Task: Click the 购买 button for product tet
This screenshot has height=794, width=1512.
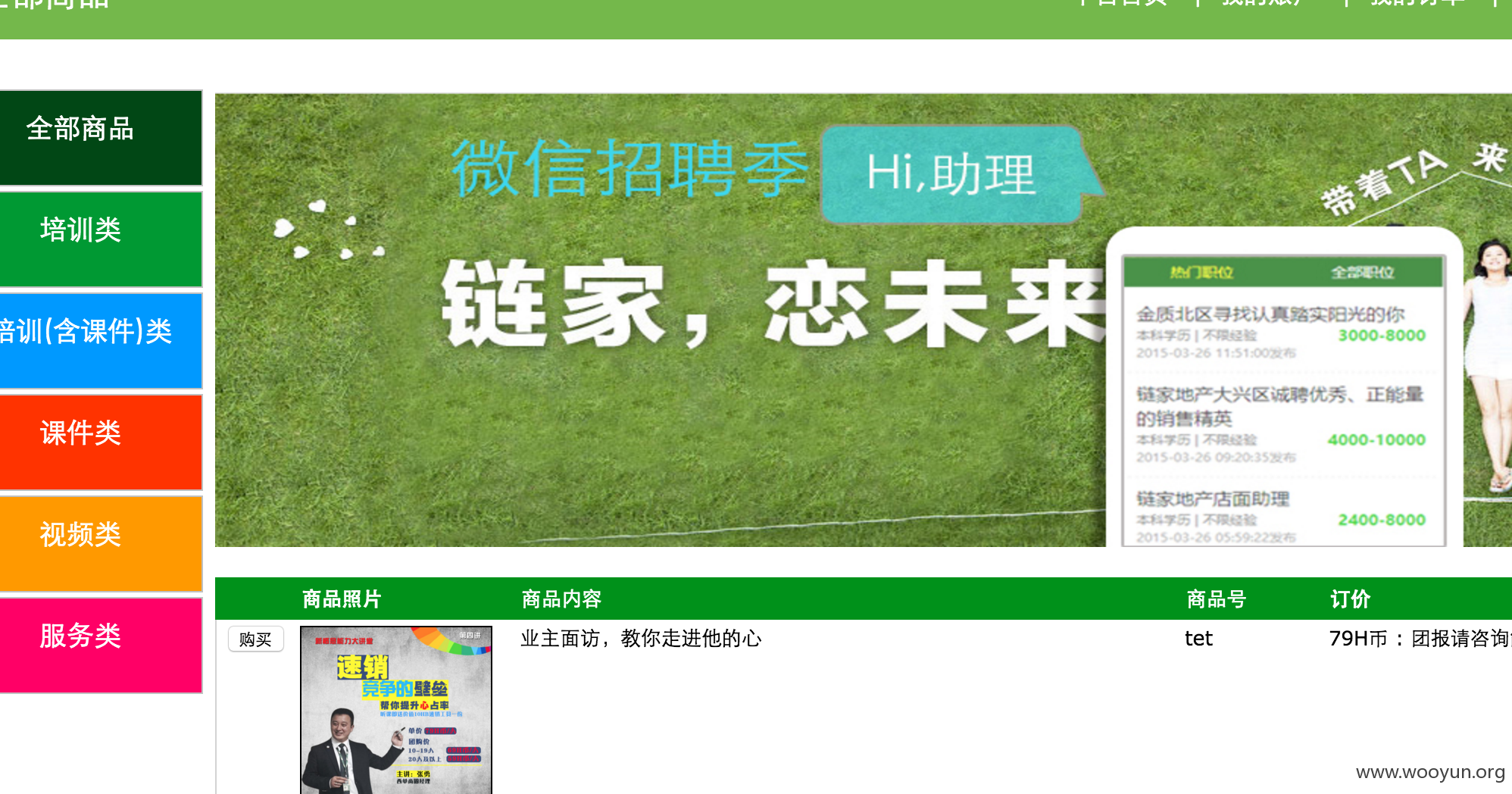Action: pos(256,639)
